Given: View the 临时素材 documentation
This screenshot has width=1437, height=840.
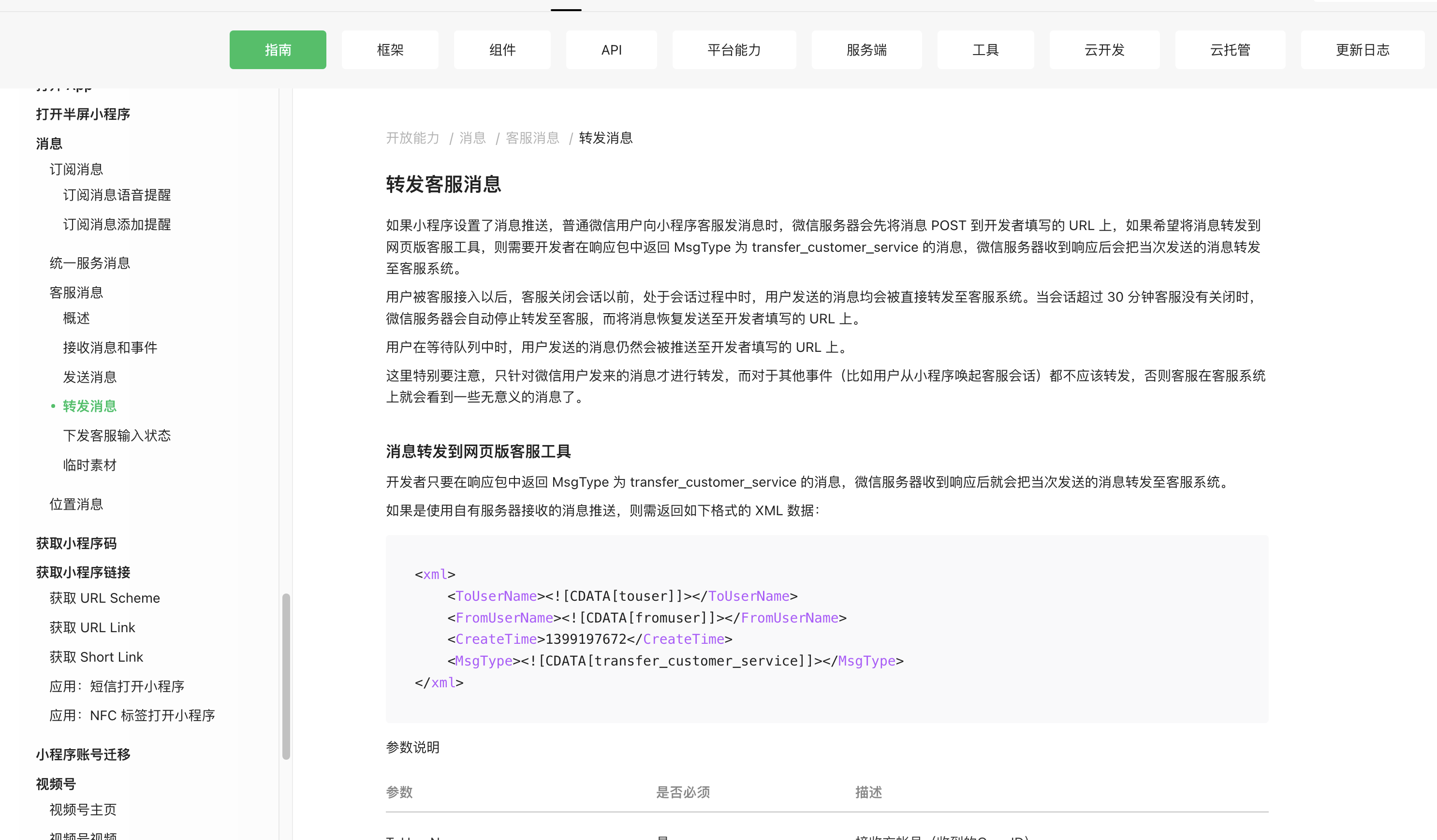Looking at the screenshot, I should coord(89,464).
